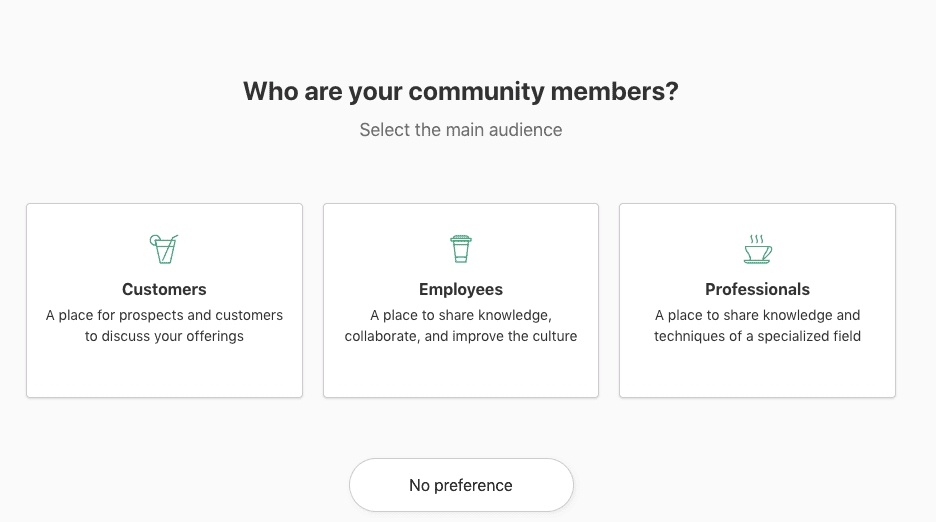Click 'A place to share knowledge and' Professionals line
This screenshot has width=936, height=522.
click(x=758, y=315)
